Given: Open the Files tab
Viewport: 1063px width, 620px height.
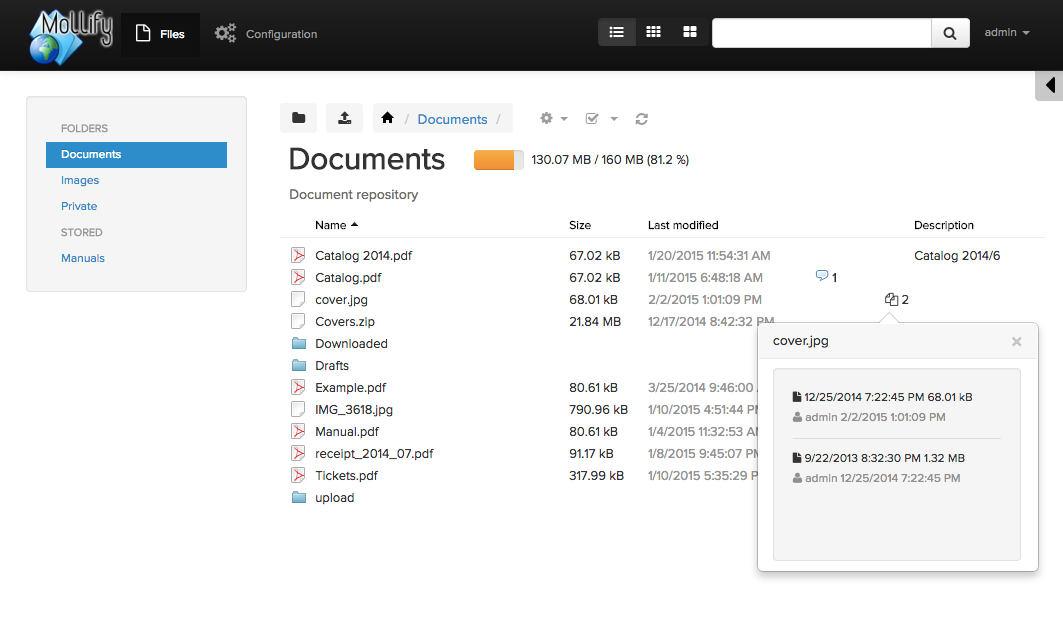Looking at the screenshot, I should point(161,34).
